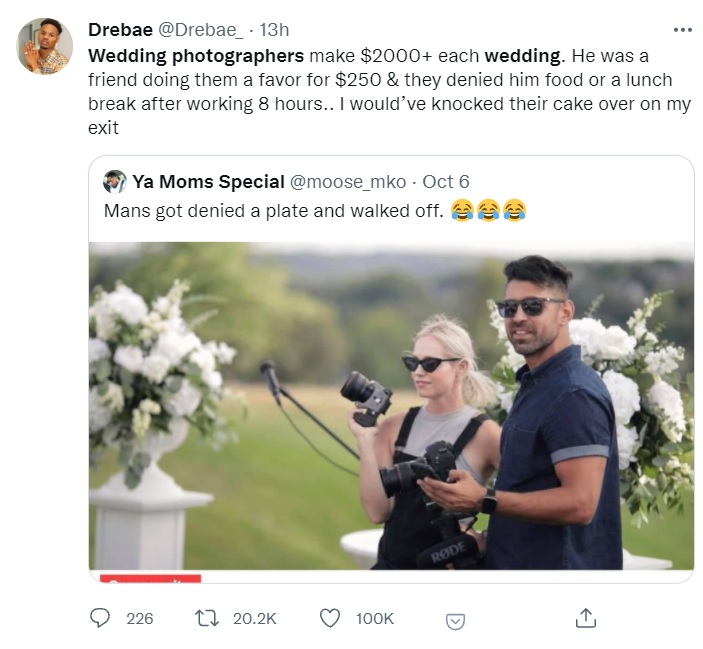The width and height of the screenshot is (703, 649).
Task: Open the Drebae display name link
Action: 119,29
